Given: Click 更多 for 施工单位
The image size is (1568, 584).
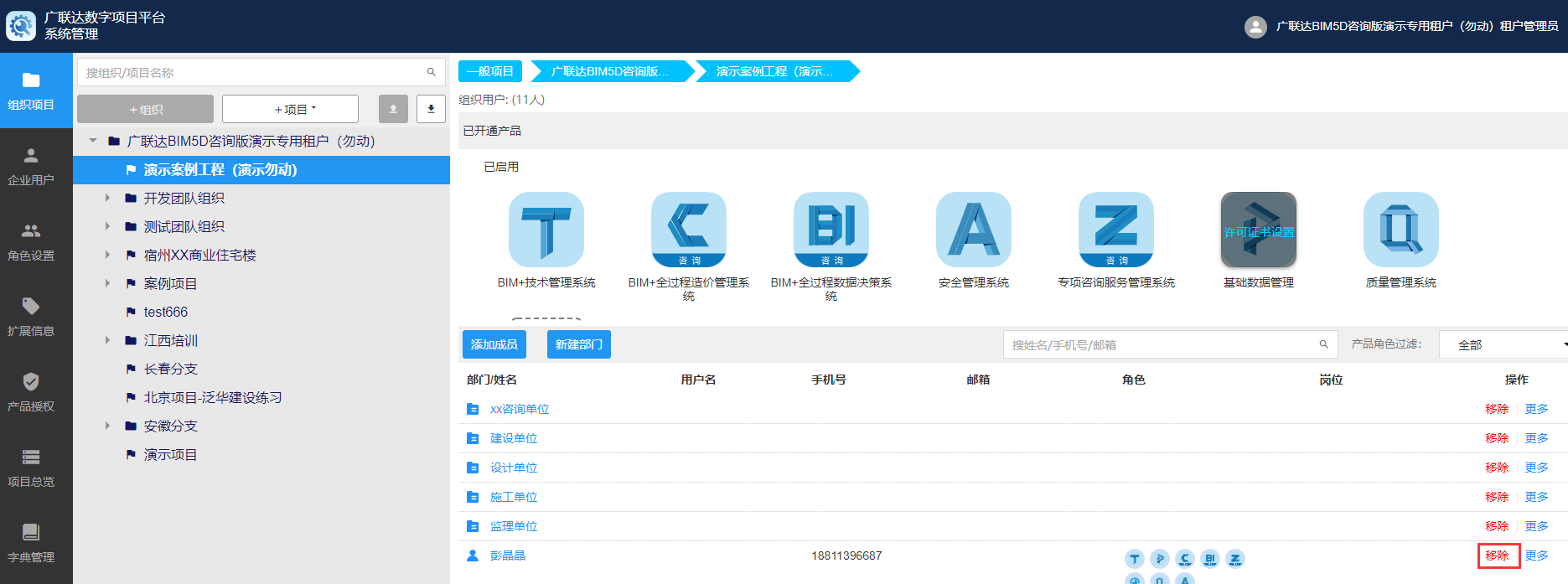Looking at the screenshot, I should click(1536, 497).
